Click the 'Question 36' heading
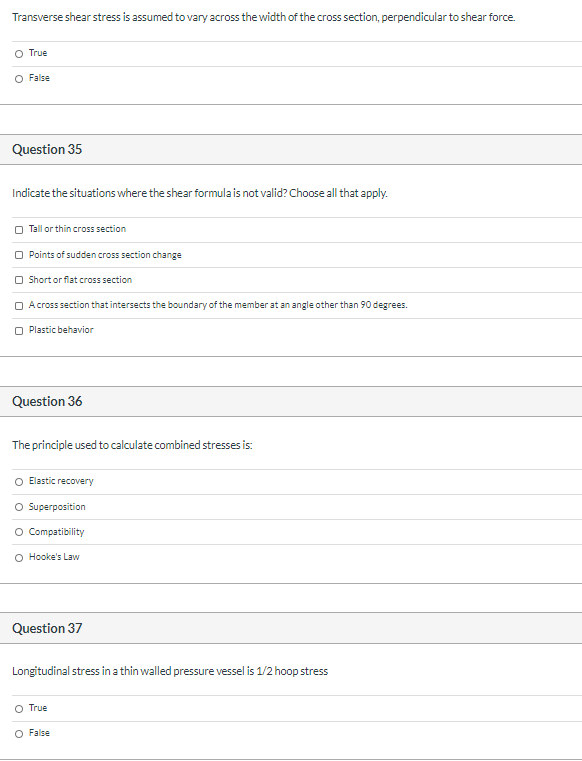582x761 pixels. 47,401
